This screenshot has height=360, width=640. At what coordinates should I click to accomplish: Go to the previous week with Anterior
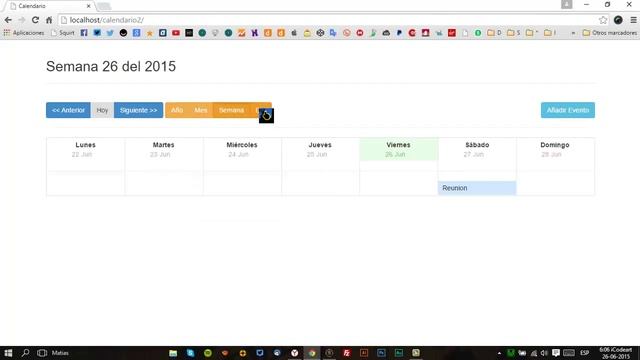[x=68, y=110]
